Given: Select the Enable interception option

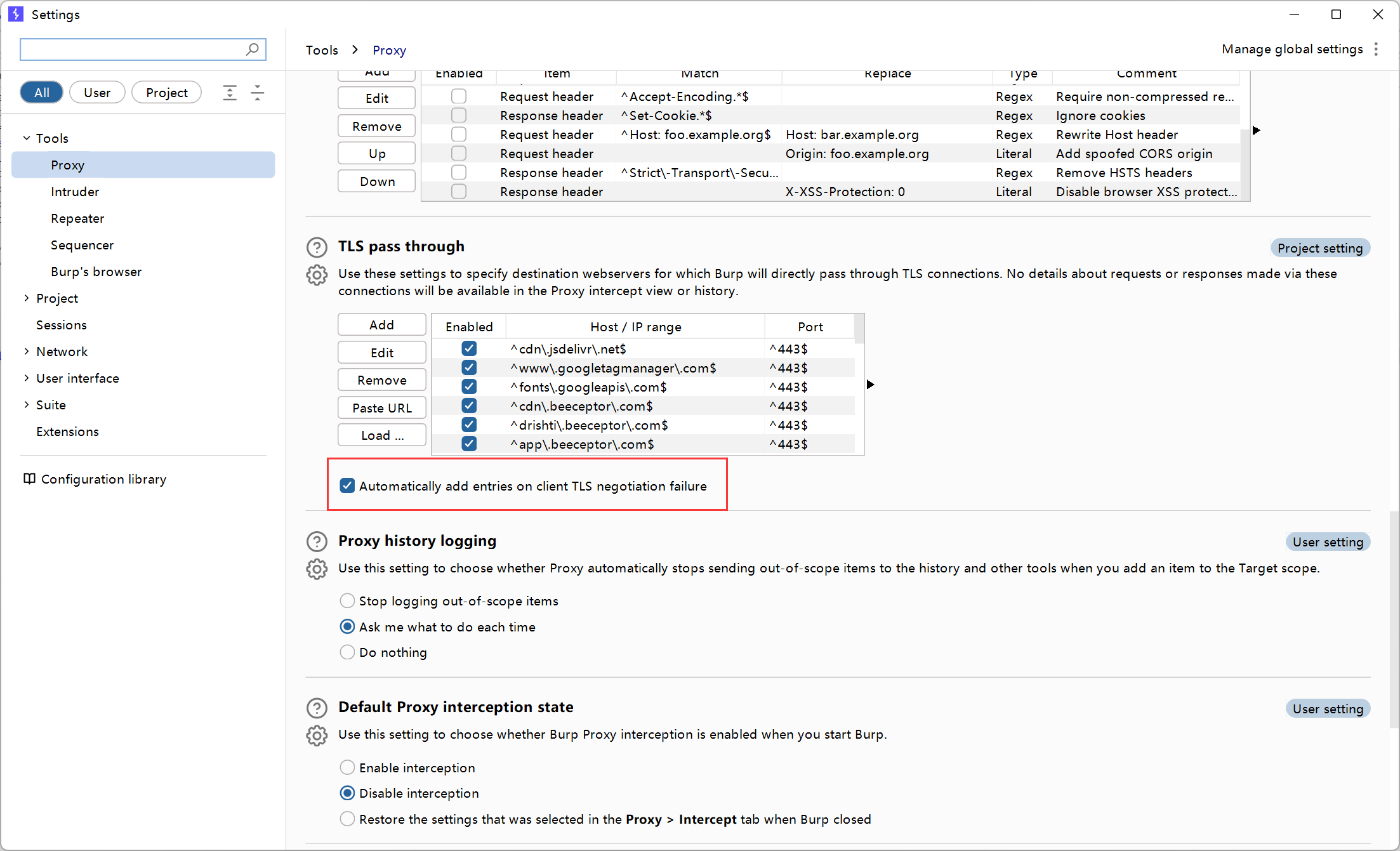Looking at the screenshot, I should 347,767.
